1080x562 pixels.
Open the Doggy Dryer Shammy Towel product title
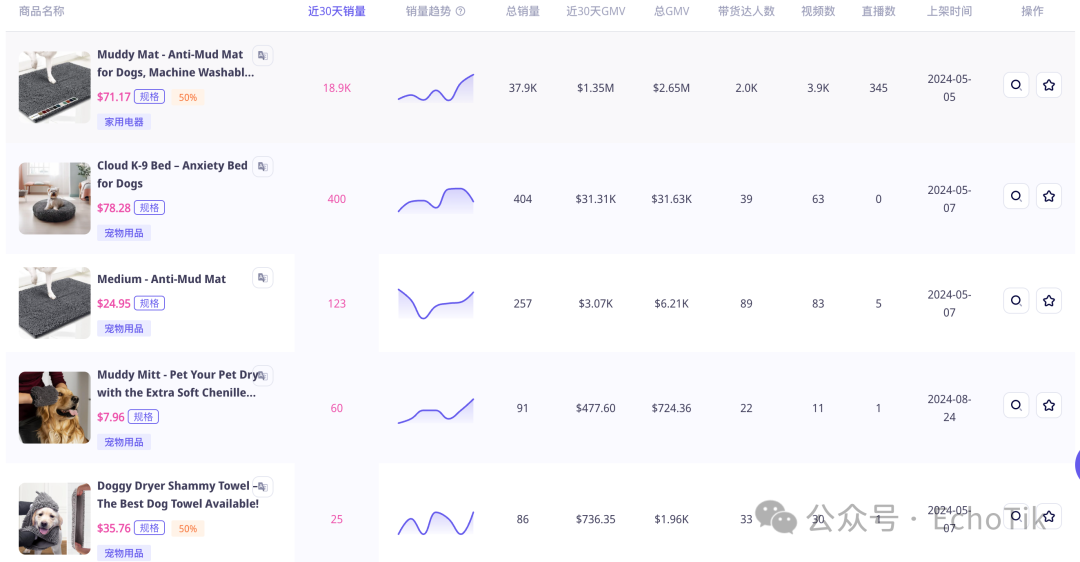177,495
